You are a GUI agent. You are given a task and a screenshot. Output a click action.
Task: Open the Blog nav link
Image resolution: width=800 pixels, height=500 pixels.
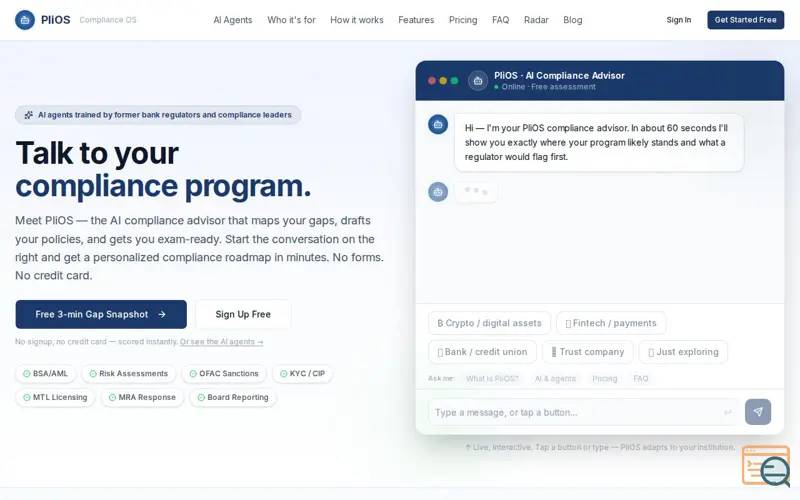click(572, 20)
